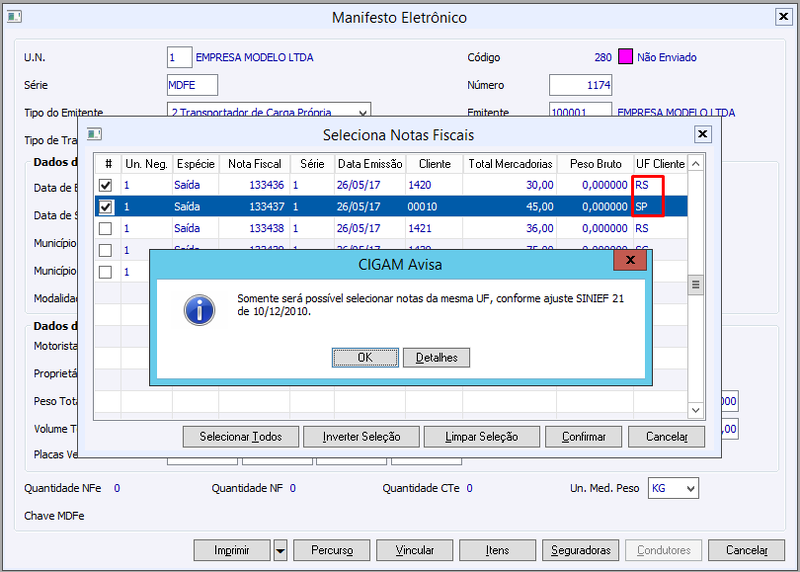Click the blue information icon in the dialog
800x572 pixels.
click(x=199, y=310)
